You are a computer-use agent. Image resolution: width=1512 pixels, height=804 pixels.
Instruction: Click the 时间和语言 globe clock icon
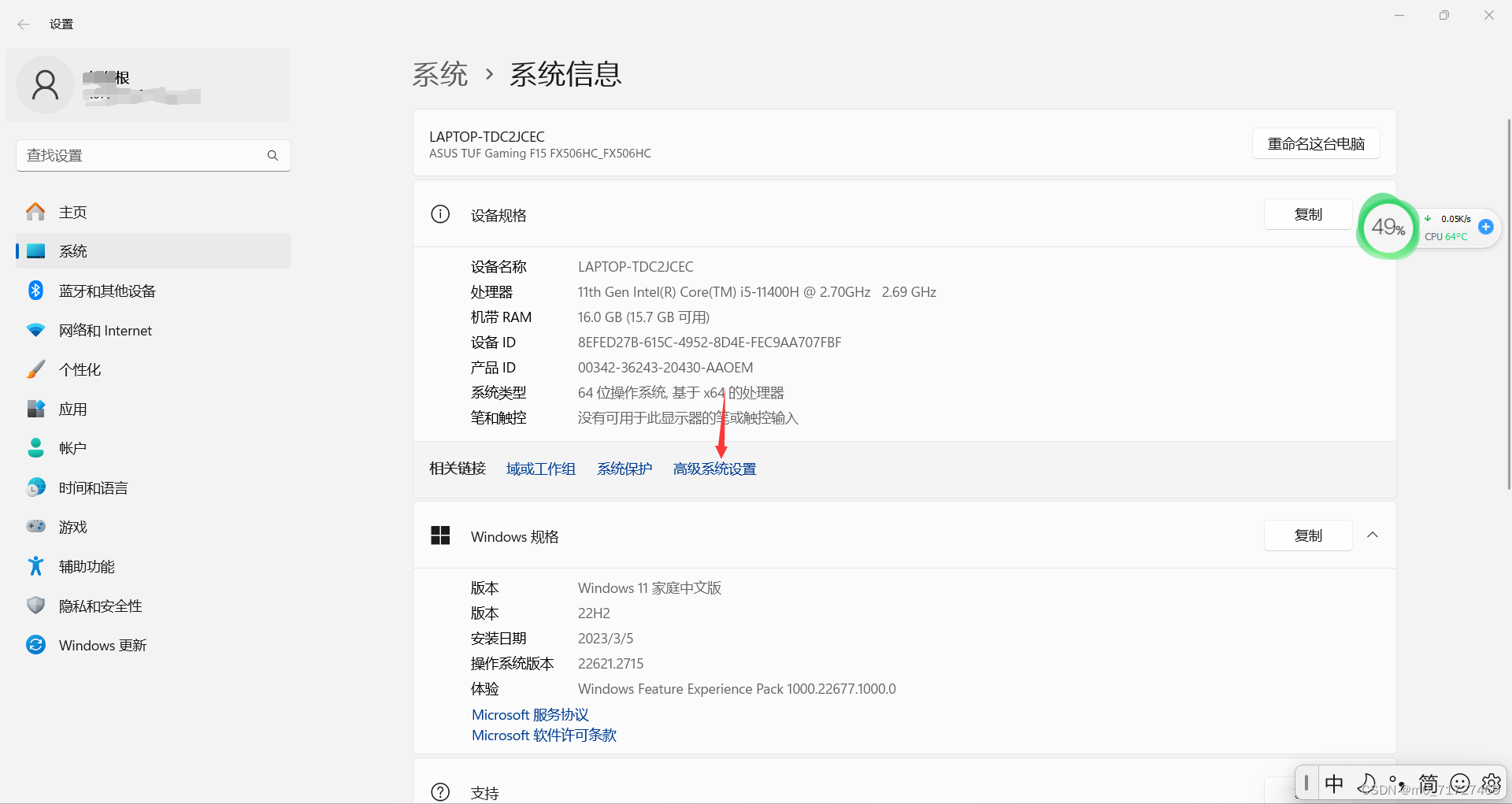[35, 487]
